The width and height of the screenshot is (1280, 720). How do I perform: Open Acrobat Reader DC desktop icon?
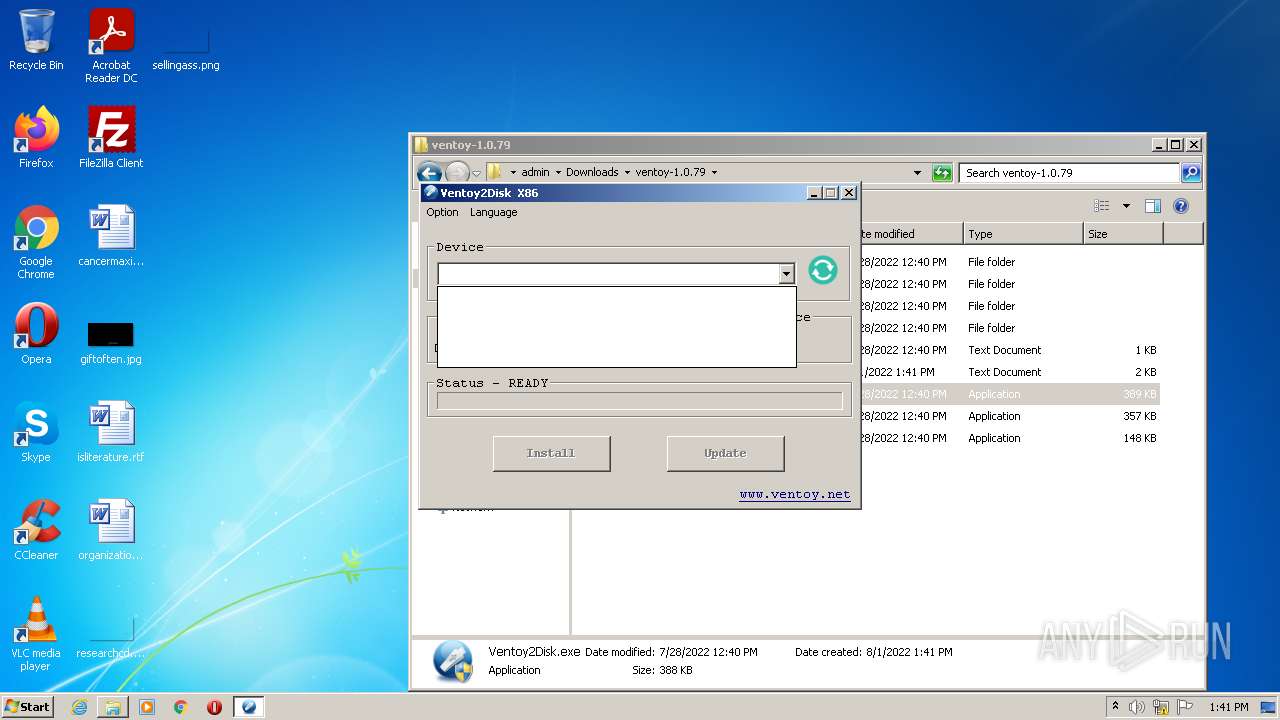(111, 46)
